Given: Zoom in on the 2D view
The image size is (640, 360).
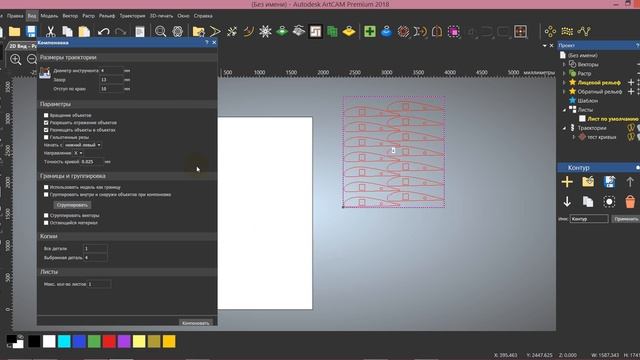Looking at the screenshot, I should (16, 60).
